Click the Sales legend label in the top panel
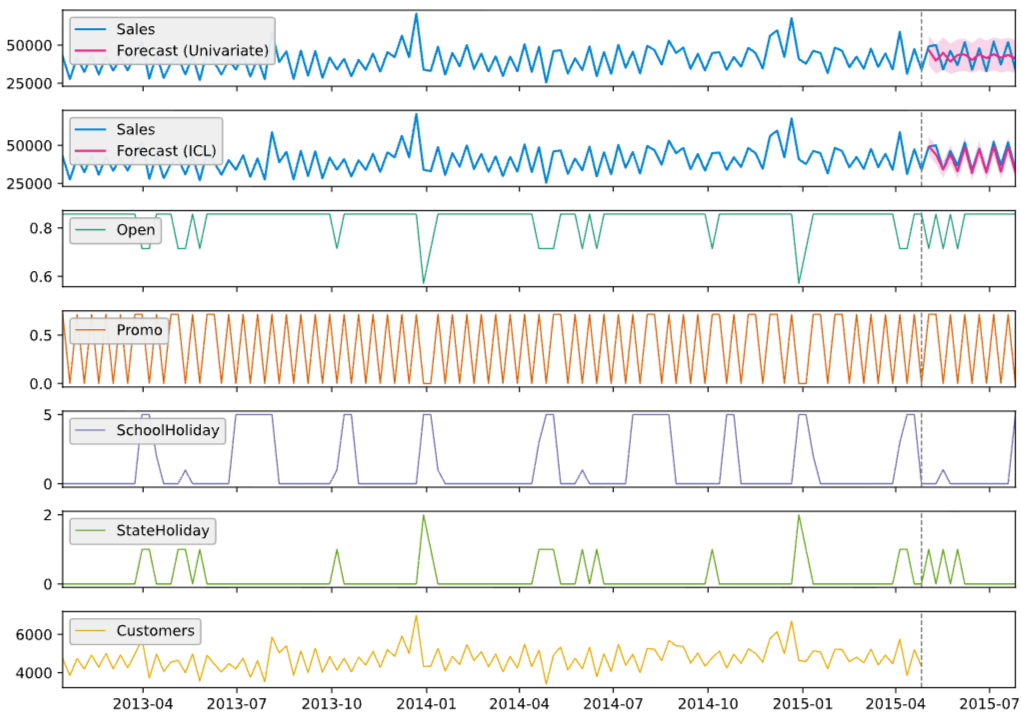Viewport: 1021px width, 717px height. coord(135,29)
